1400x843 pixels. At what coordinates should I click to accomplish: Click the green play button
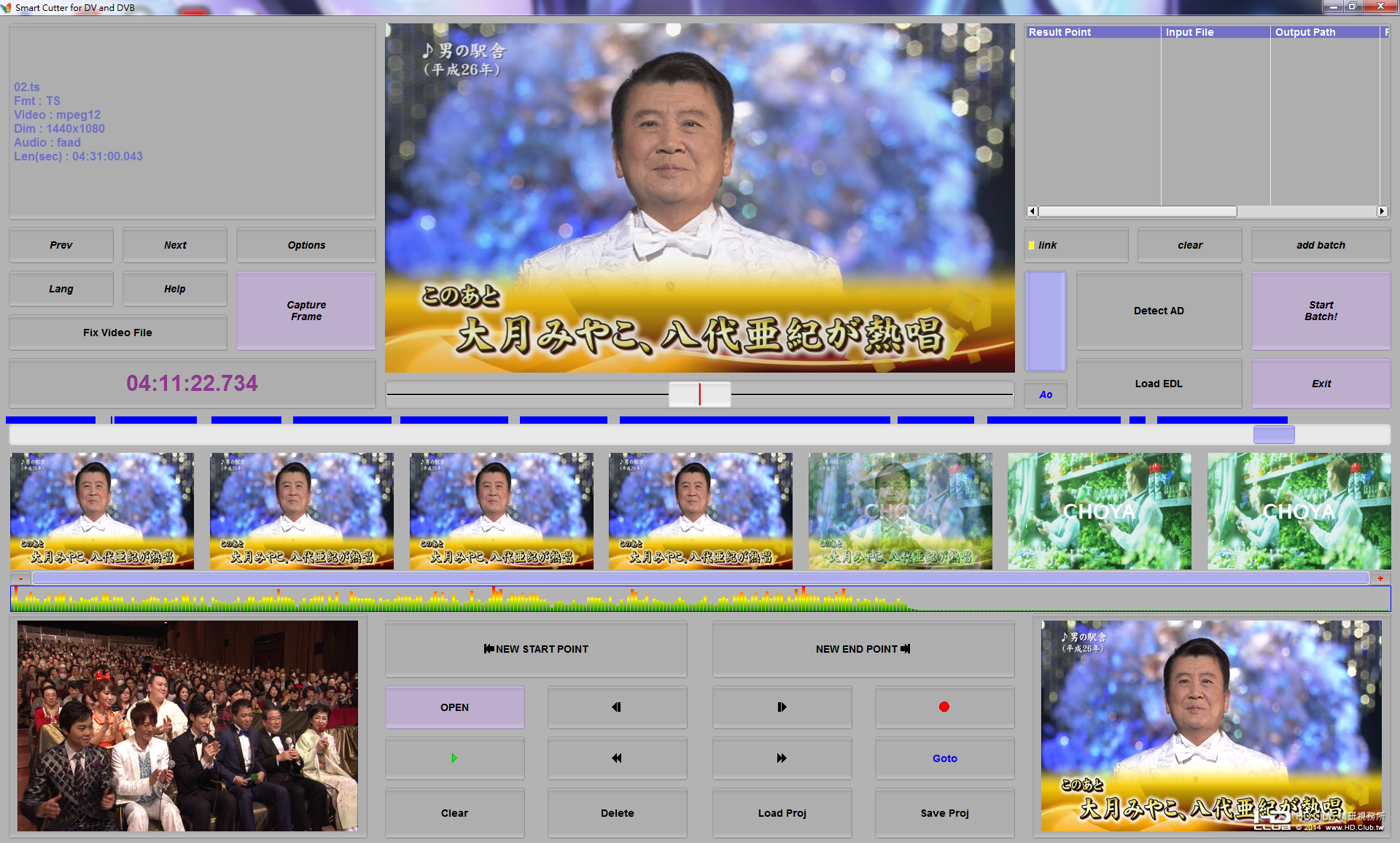tap(454, 758)
